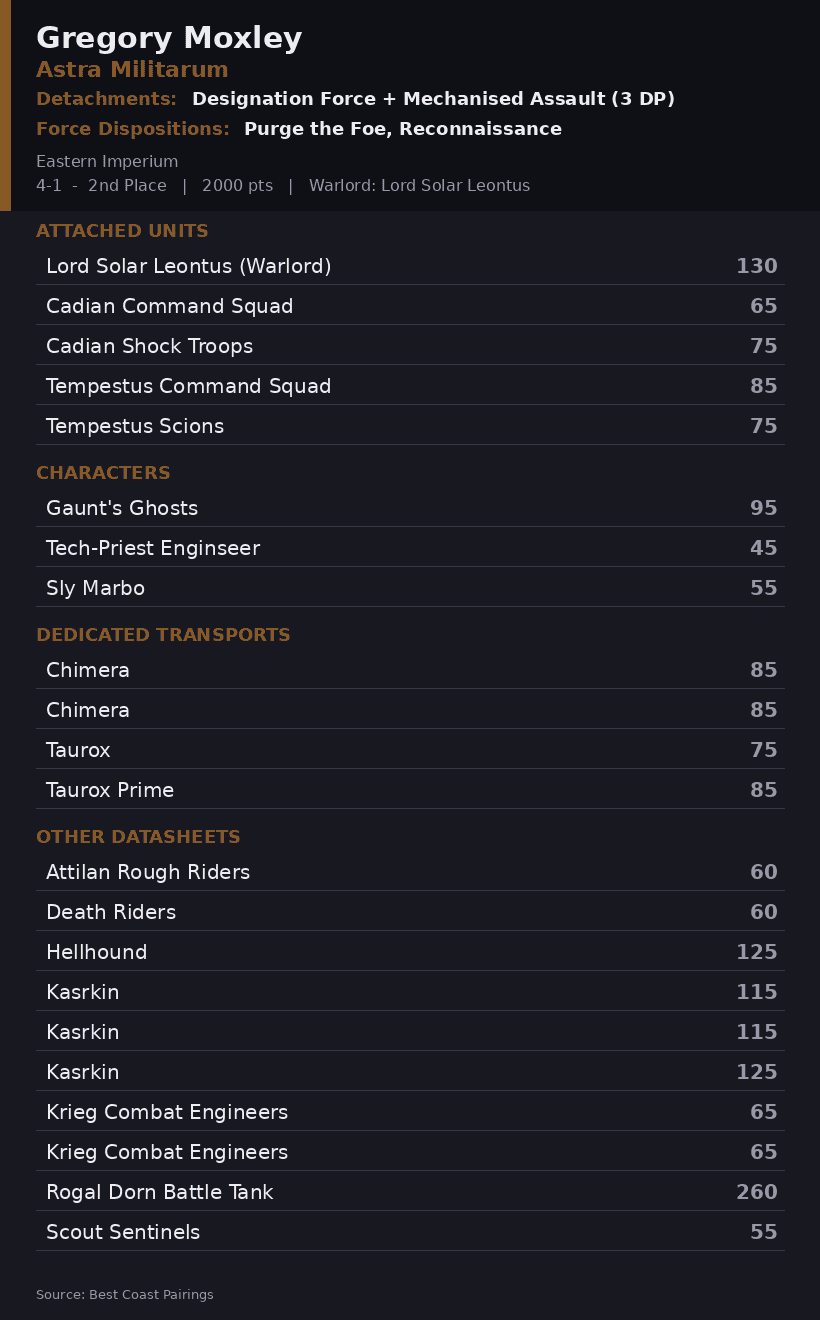Click the Sly Marbo entry
820x1320 pixels.
(410, 587)
